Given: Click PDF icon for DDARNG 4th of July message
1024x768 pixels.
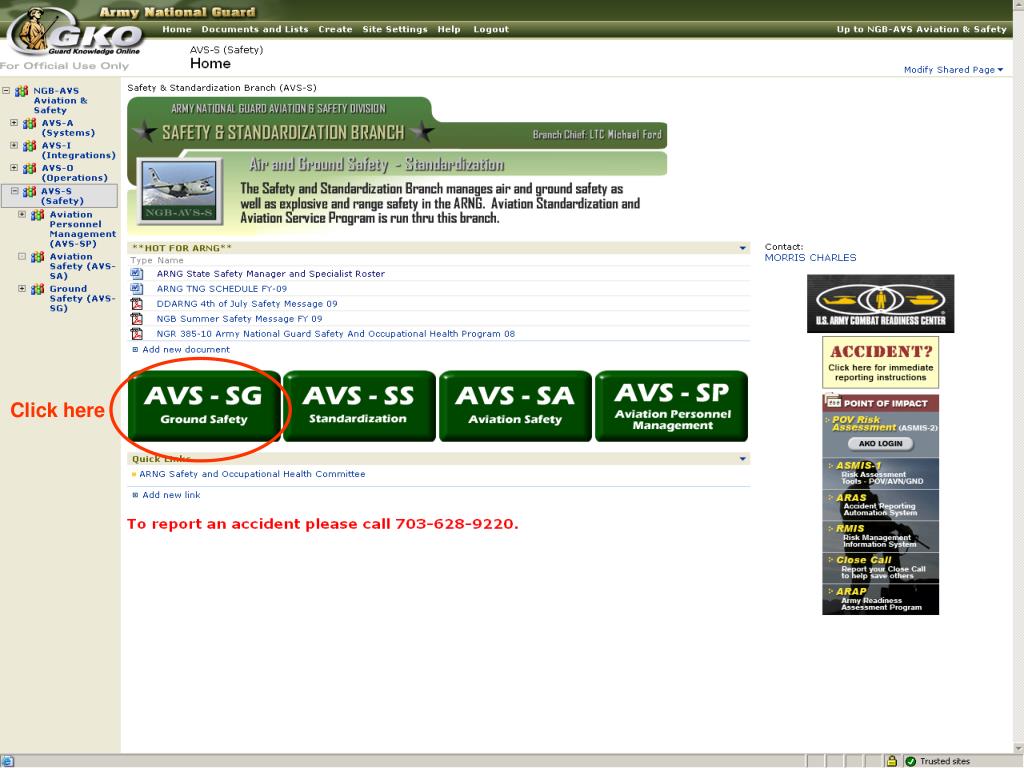Looking at the screenshot, I should click(136, 304).
